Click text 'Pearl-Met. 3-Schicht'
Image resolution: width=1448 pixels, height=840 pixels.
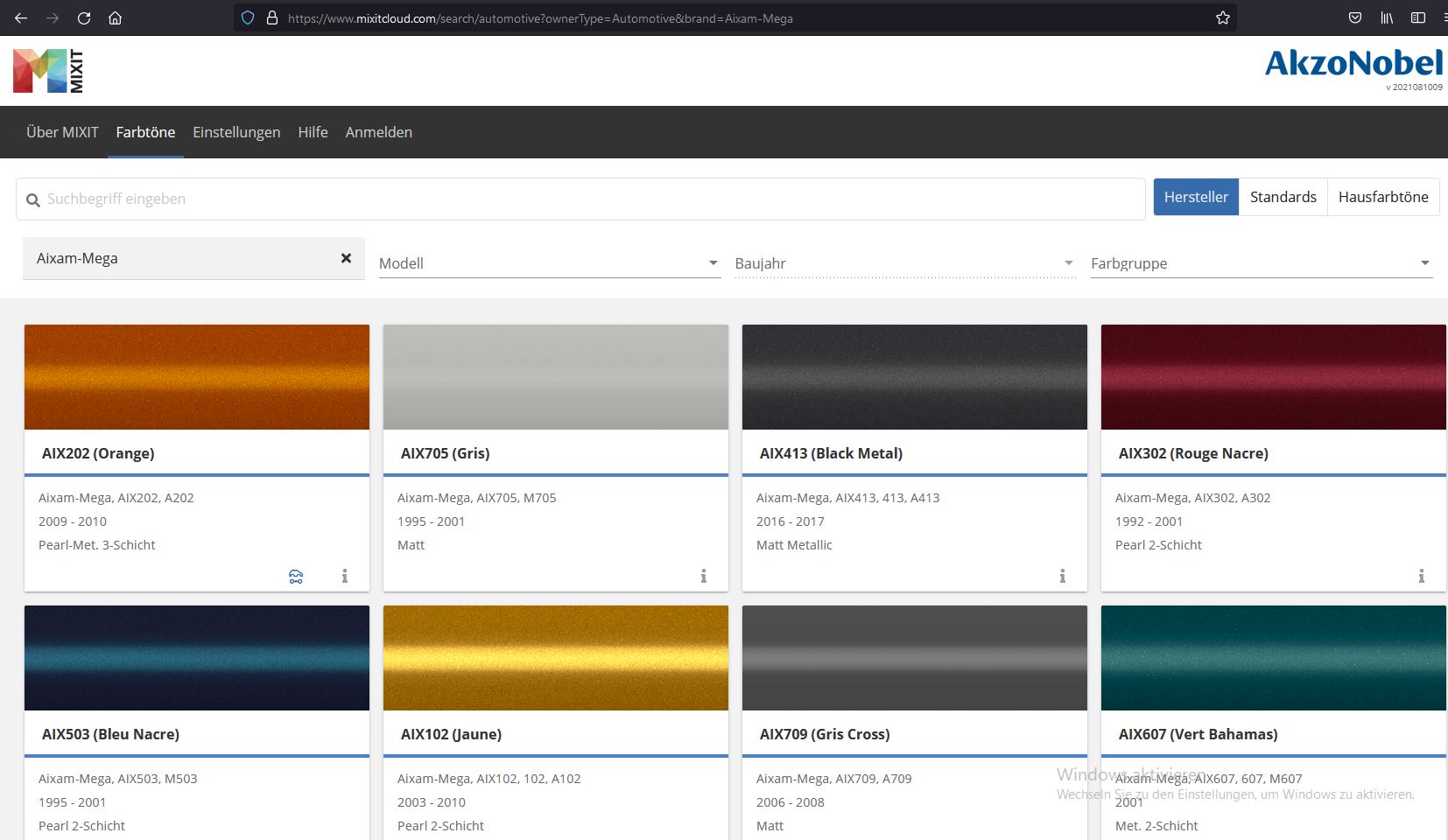click(97, 545)
